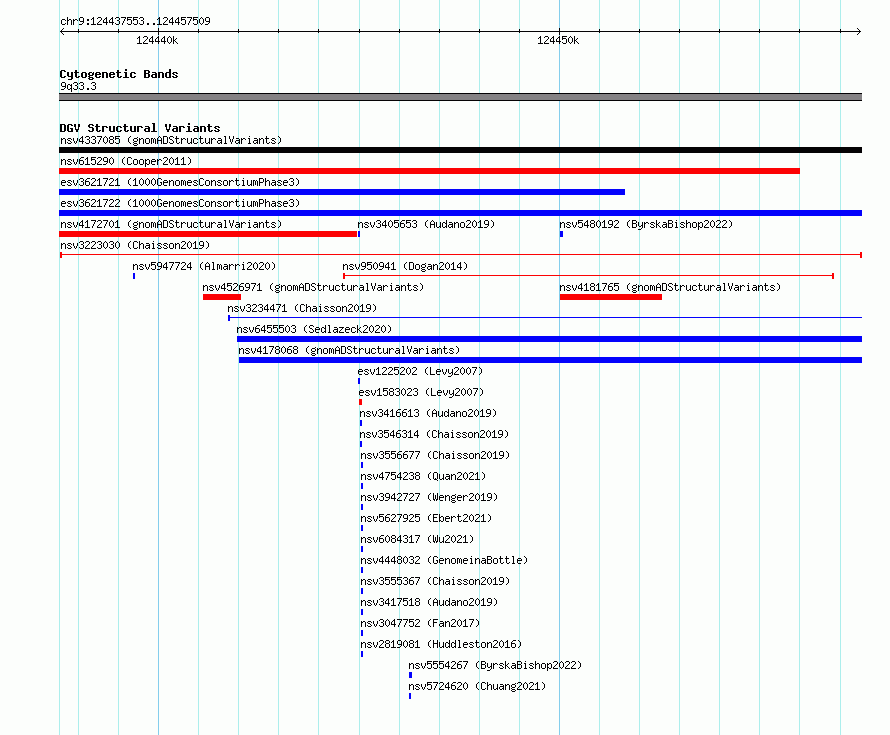Open nsv4181765 gnomAD variant label
890x735 pixels.
tap(670, 287)
